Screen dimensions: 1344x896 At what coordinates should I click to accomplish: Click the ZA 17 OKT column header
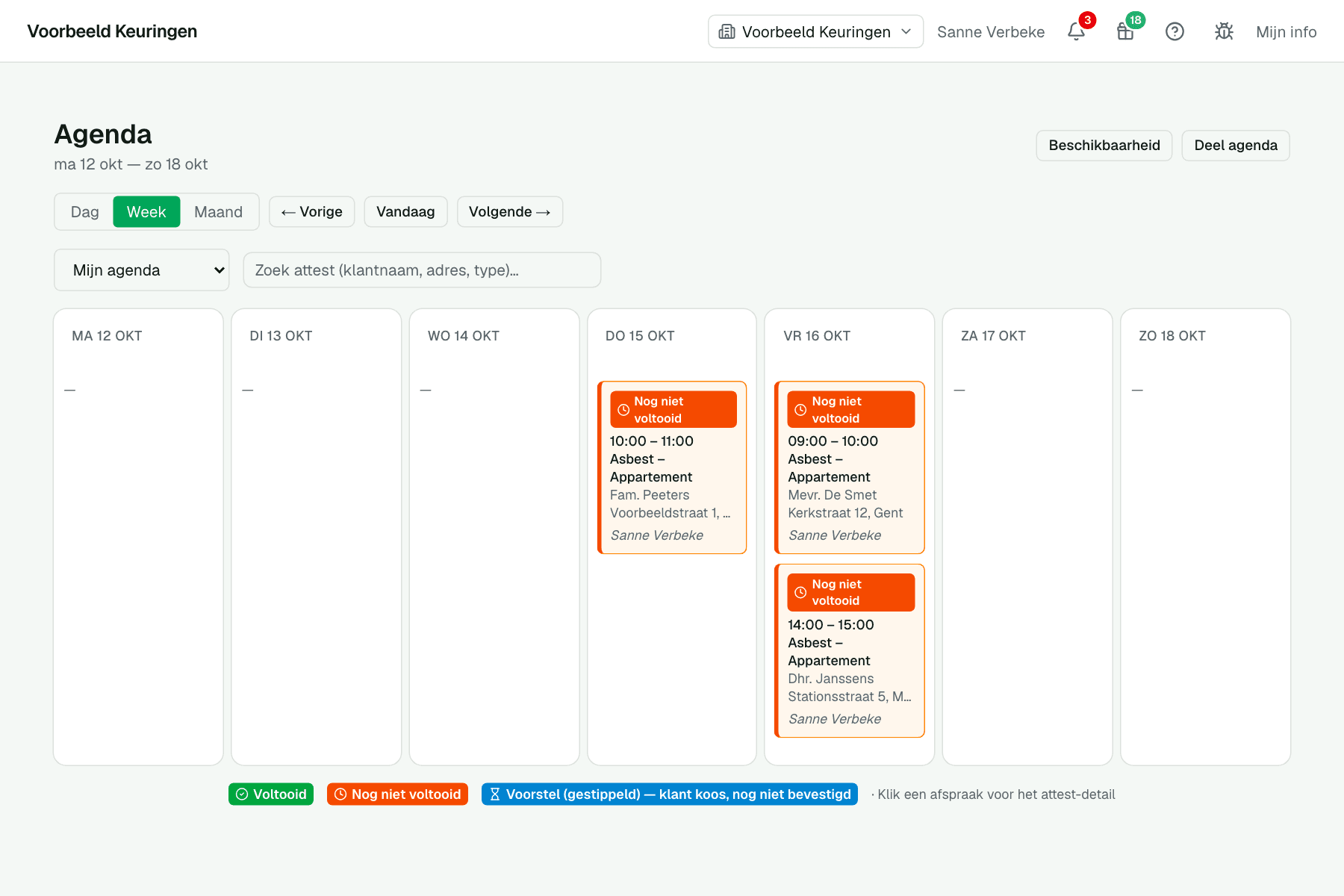coord(993,336)
